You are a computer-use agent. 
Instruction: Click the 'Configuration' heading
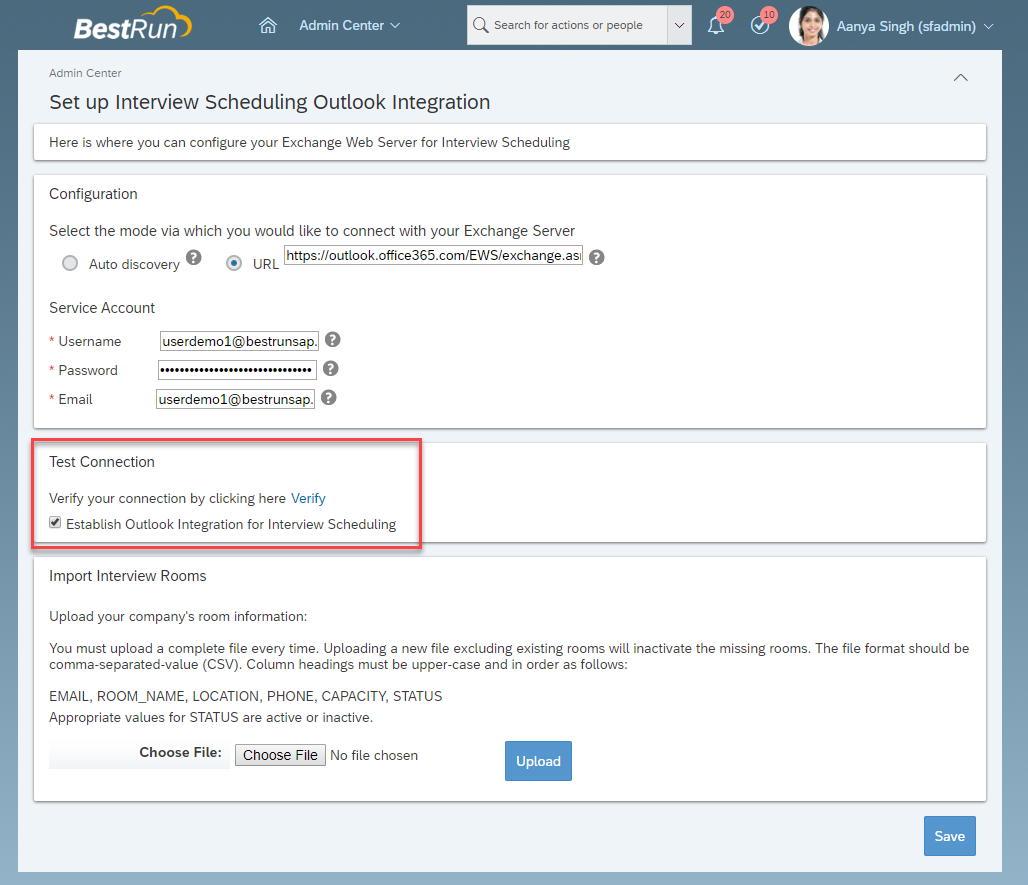point(93,194)
